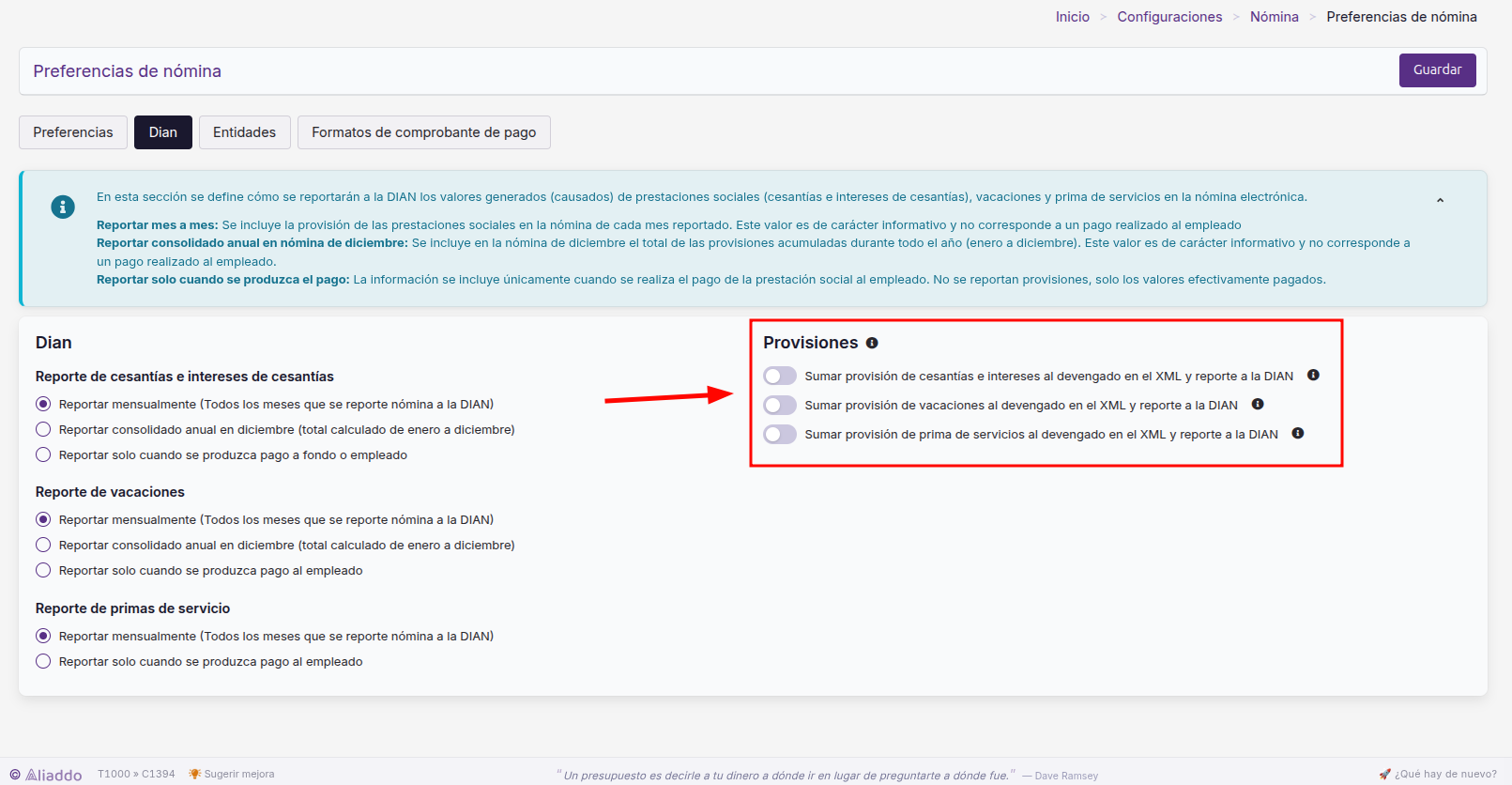Navigate to Nómina breadcrumb link
The height and width of the screenshot is (785, 1512).
click(1275, 17)
